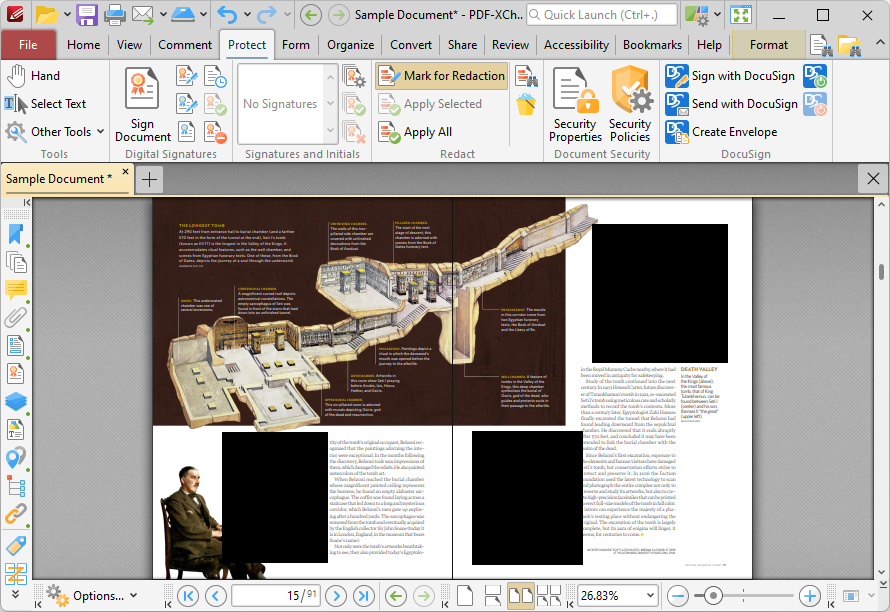Viewport: 890px width, 612px height.
Task: Select two pages facing layout
Action: [520, 596]
